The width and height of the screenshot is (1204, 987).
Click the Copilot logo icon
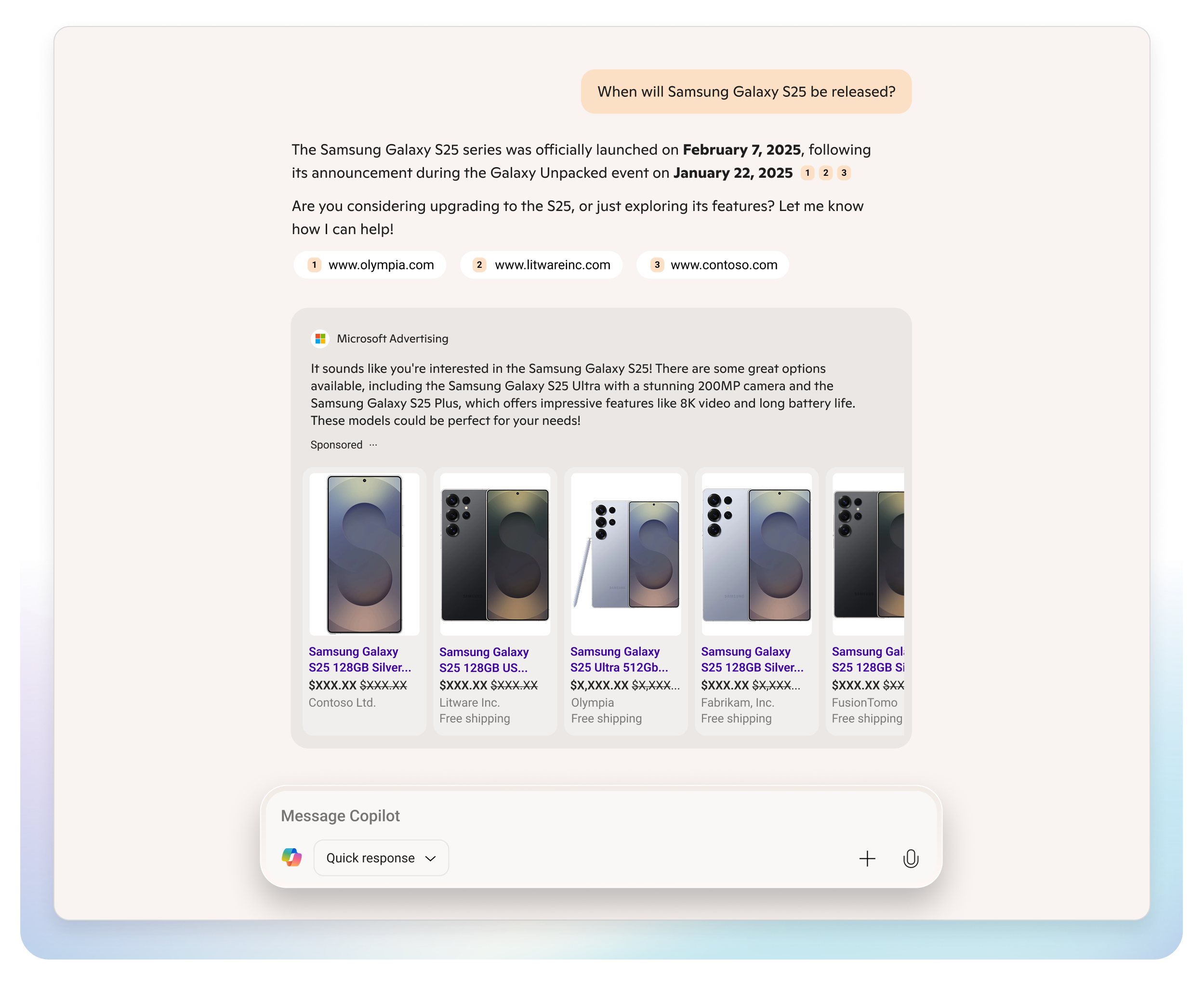(292, 857)
